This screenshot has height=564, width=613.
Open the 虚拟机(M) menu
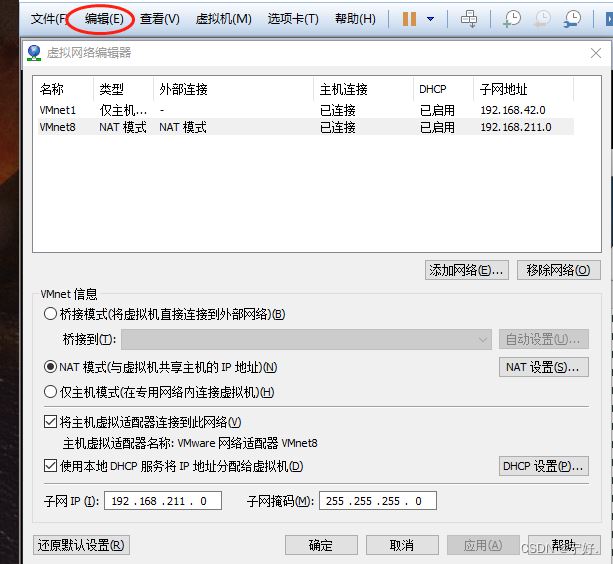tap(224, 18)
